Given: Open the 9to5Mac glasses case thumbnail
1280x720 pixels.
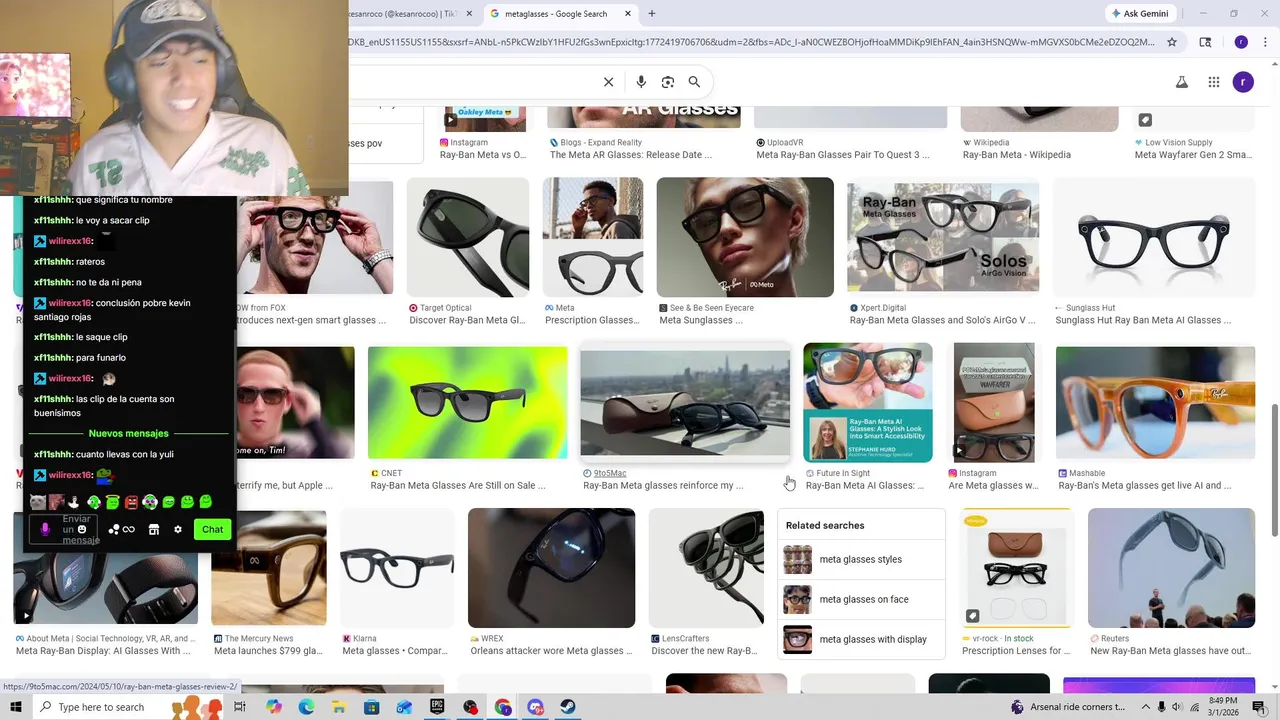Looking at the screenshot, I should coord(685,403).
